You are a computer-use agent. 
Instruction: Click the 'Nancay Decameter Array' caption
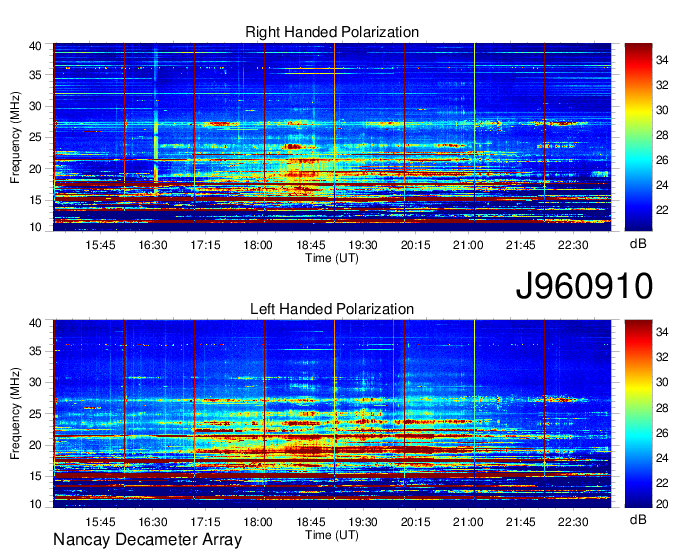point(147,540)
